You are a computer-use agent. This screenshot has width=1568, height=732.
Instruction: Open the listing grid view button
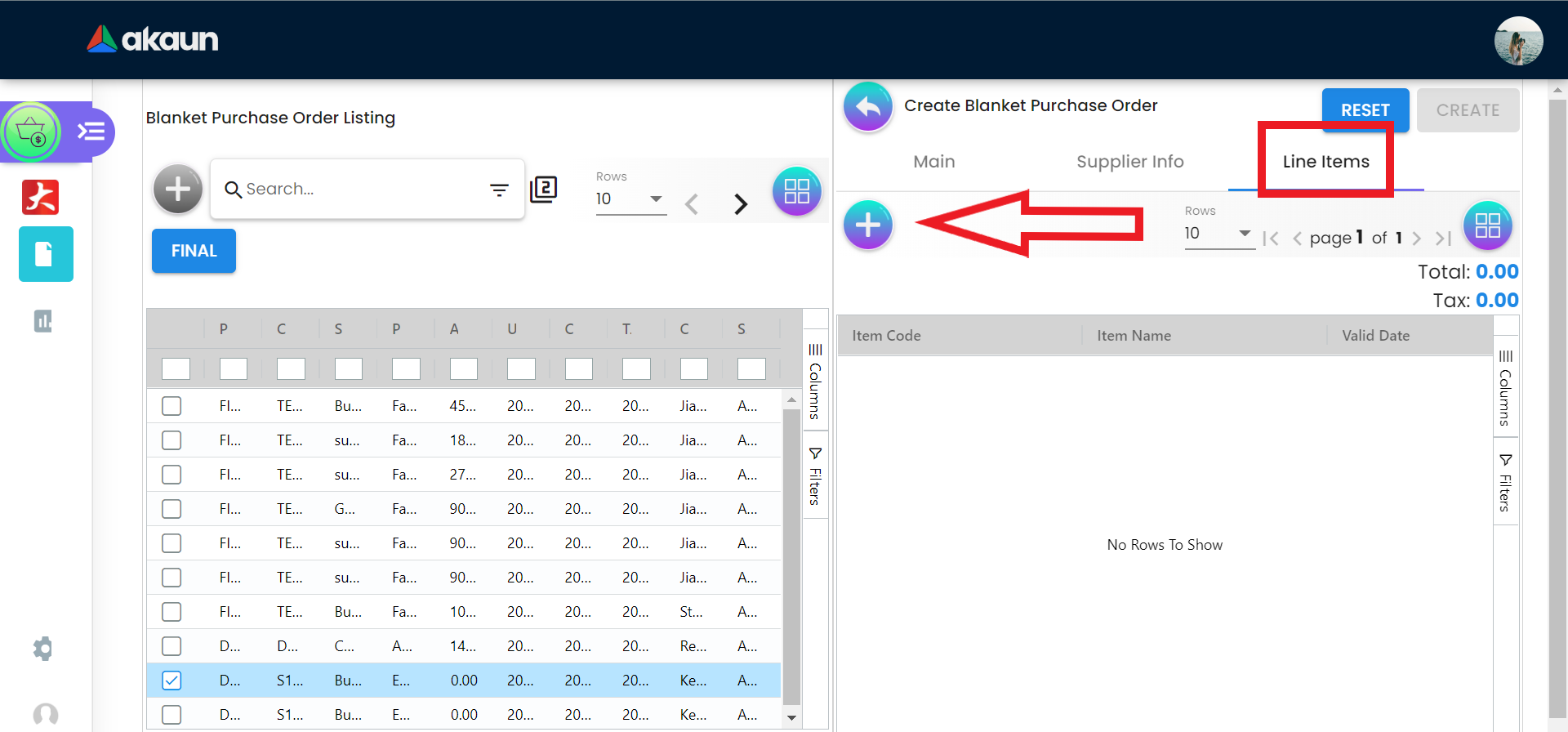[797, 191]
